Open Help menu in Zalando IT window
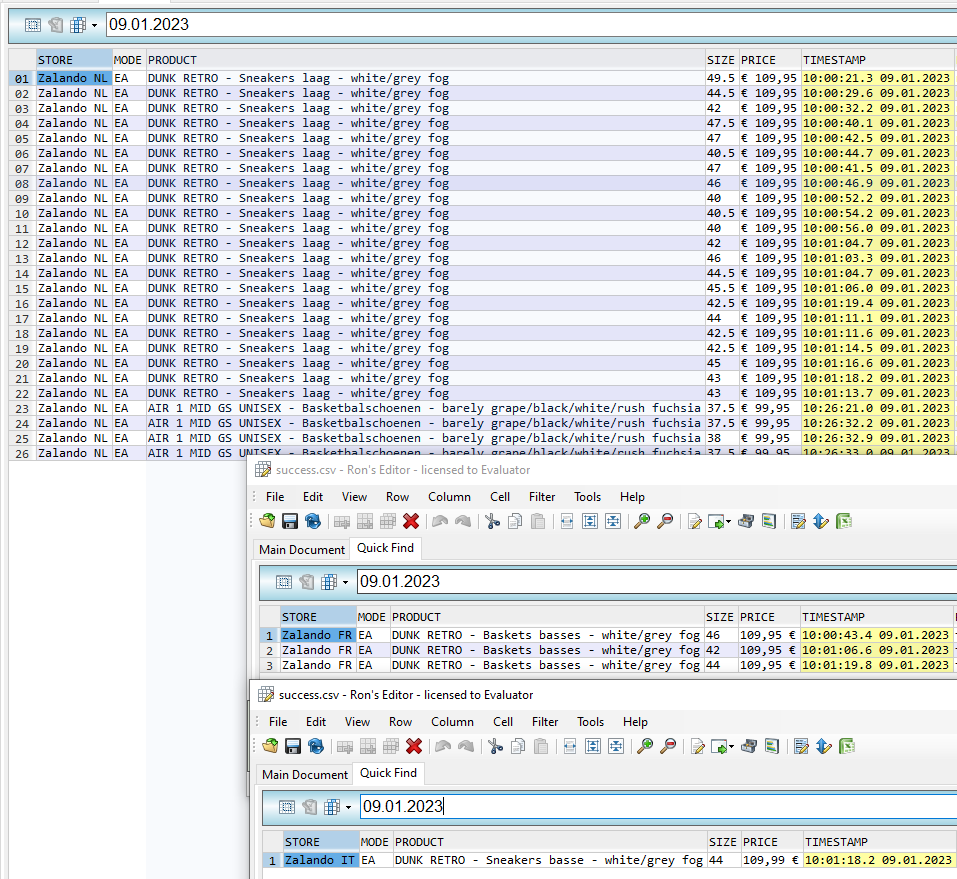This screenshot has width=957, height=879. [x=635, y=722]
